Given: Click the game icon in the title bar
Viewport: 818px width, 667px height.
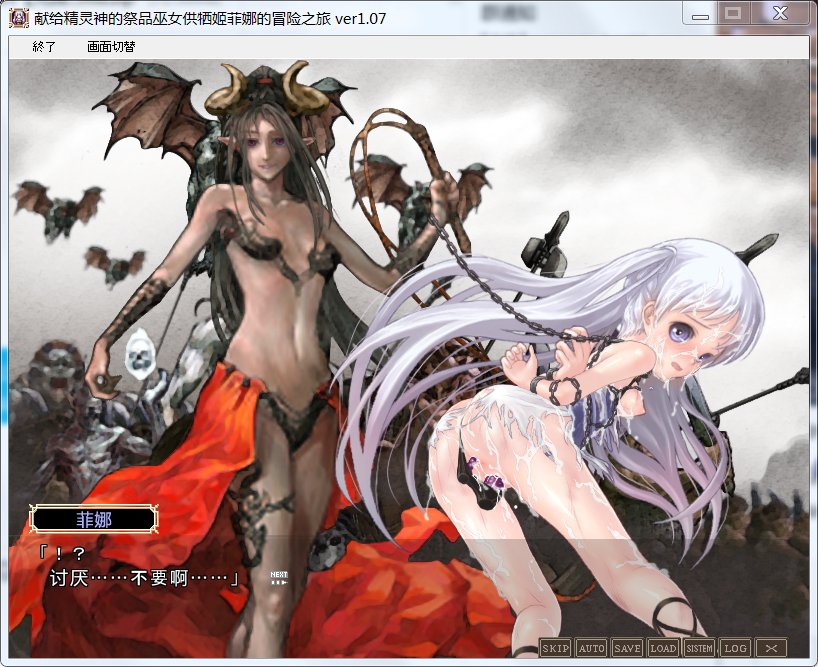Looking at the screenshot, I should [18, 18].
